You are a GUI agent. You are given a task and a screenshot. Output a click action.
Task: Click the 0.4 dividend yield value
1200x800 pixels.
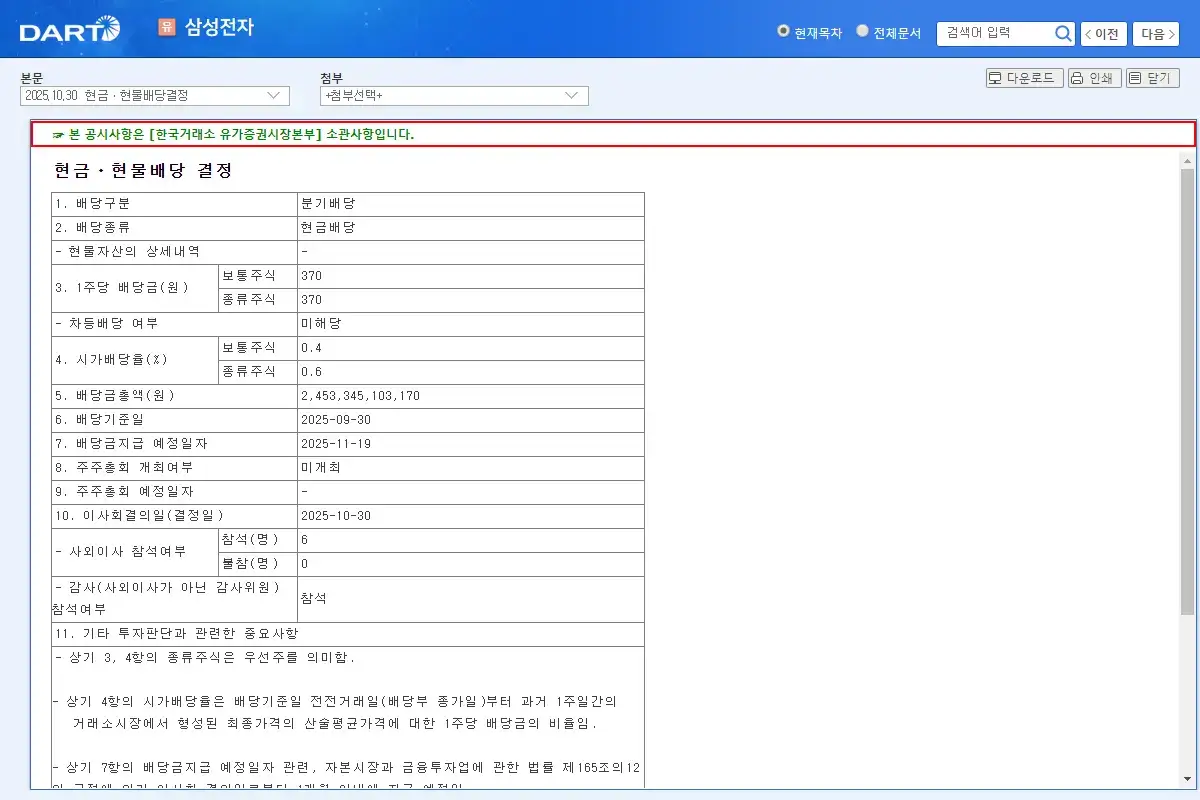click(x=311, y=348)
